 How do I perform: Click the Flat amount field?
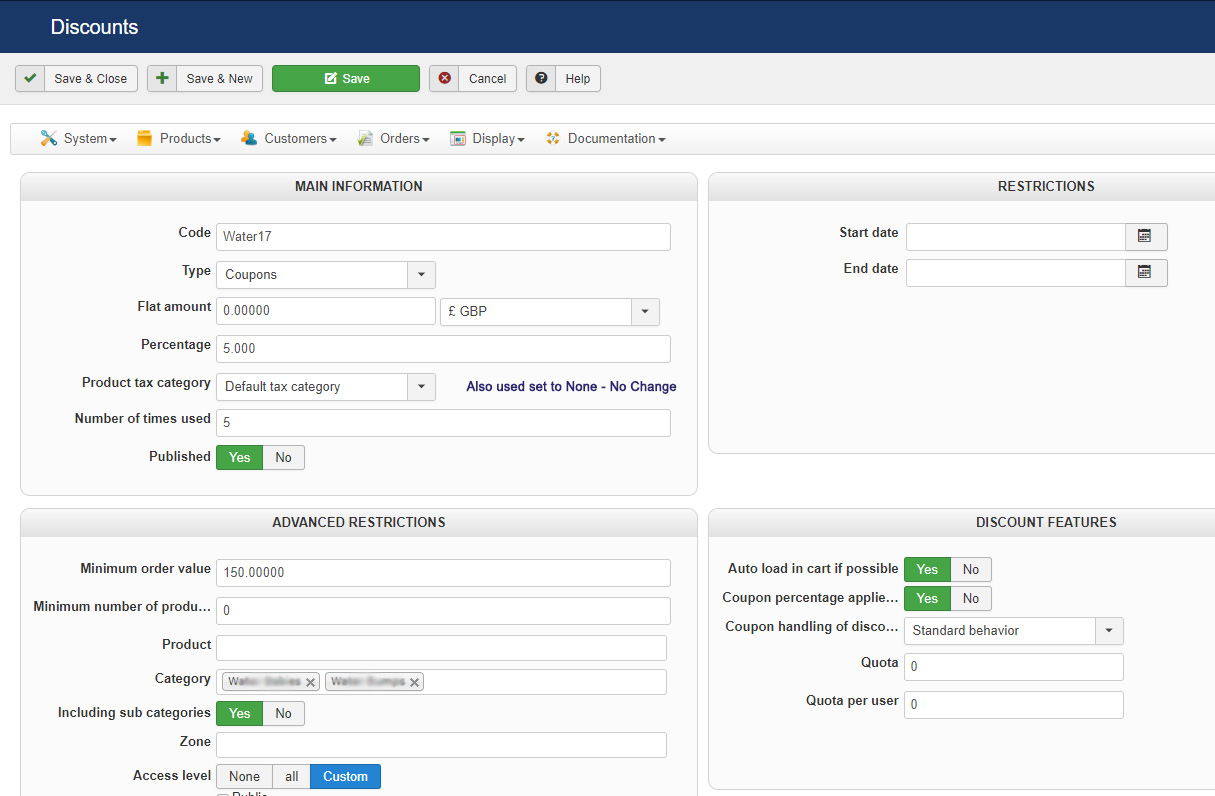click(x=326, y=311)
